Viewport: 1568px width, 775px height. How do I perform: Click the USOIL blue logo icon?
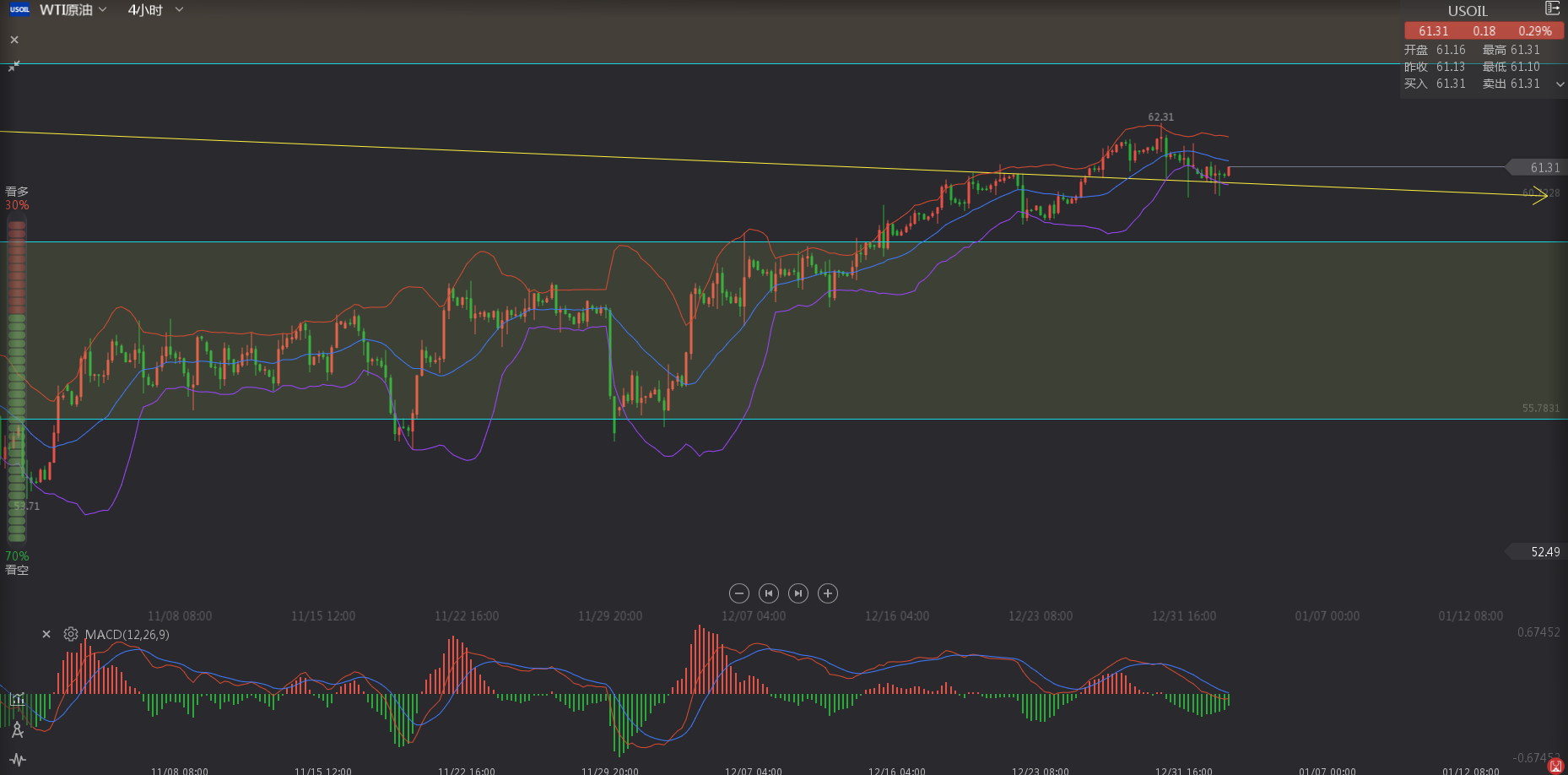(x=19, y=10)
